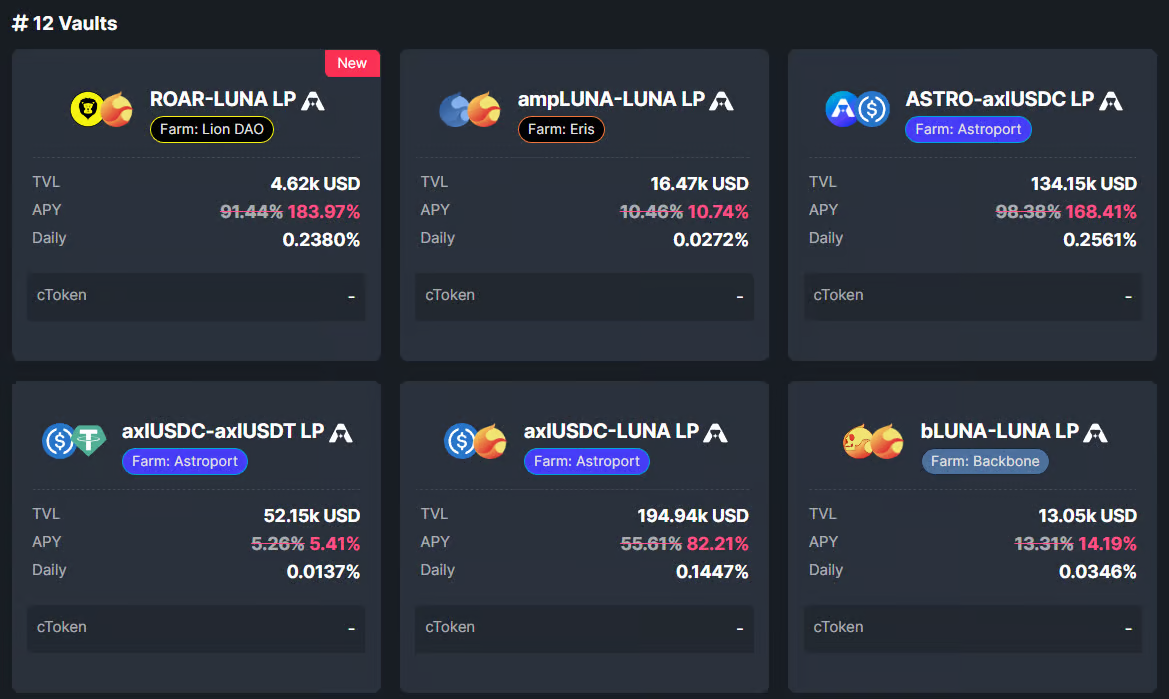Click the Farm: Backbone tag
Image resolution: width=1169 pixels, height=699 pixels.
[x=985, y=461]
